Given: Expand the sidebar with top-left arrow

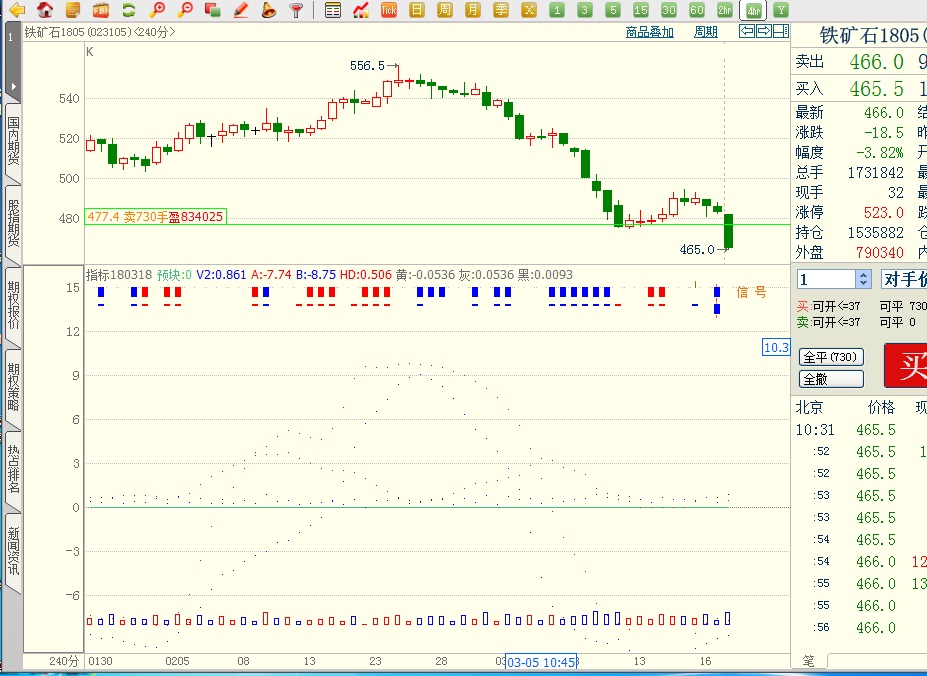Looking at the screenshot, I should pos(11,86).
